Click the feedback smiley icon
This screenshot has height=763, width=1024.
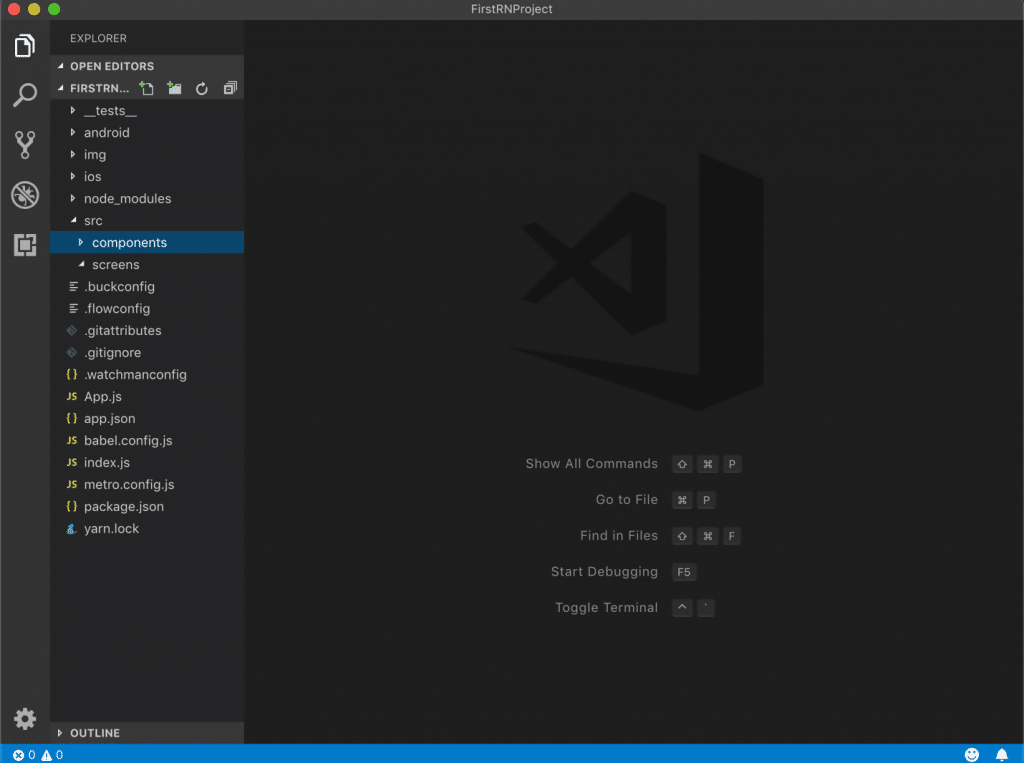point(972,754)
